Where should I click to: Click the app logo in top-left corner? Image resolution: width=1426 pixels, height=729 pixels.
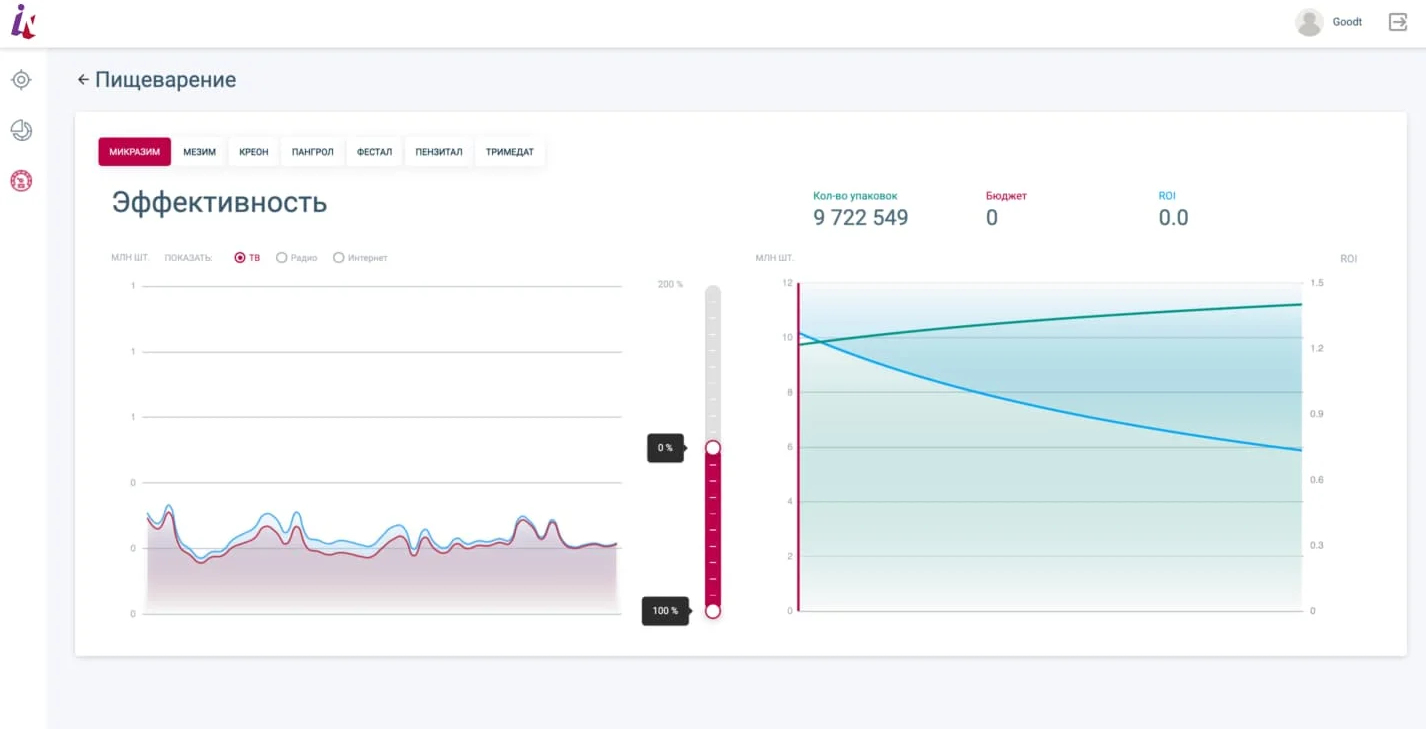coord(23,21)
